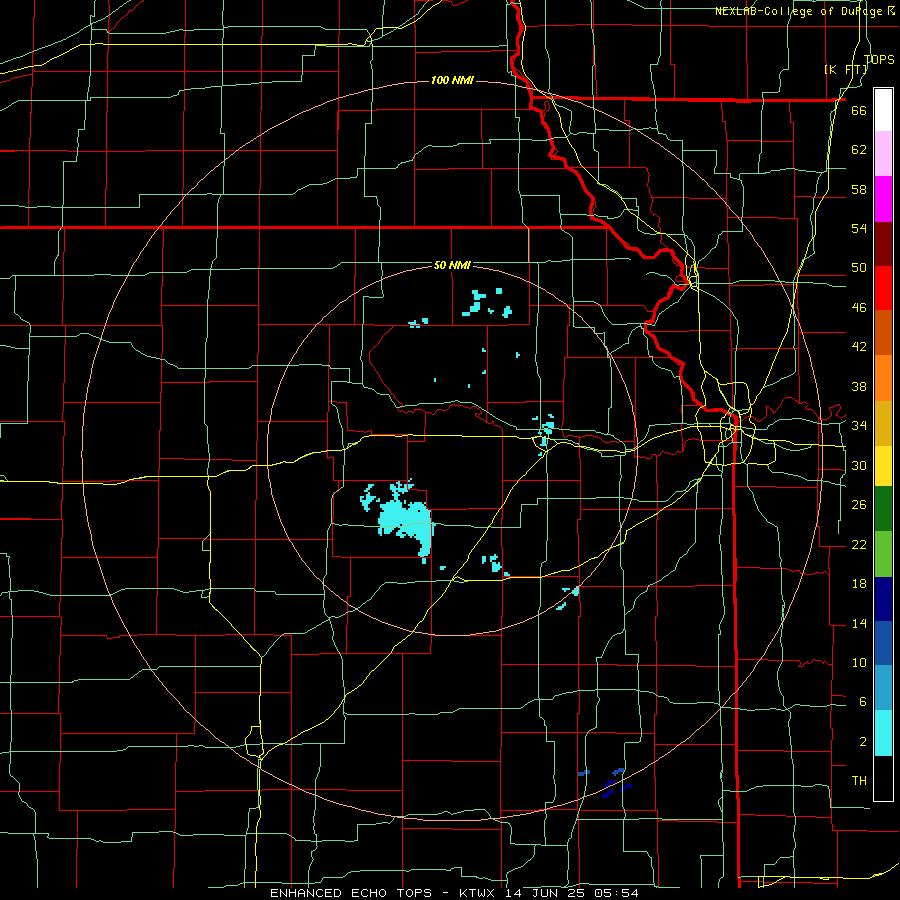Click the light pink 62 kft legend swatch
This screenshot has width=900, height=900.
click(x=883, y=154)
